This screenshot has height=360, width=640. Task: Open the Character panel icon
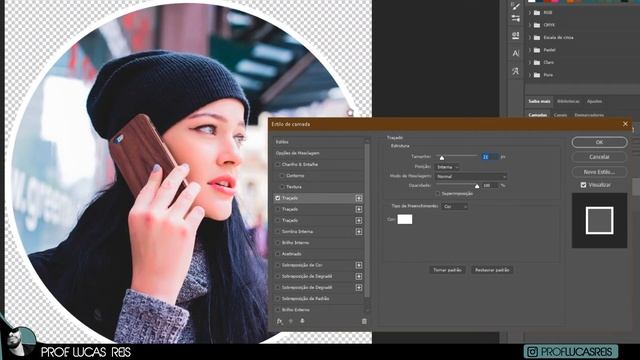click(x=516, y=53)
